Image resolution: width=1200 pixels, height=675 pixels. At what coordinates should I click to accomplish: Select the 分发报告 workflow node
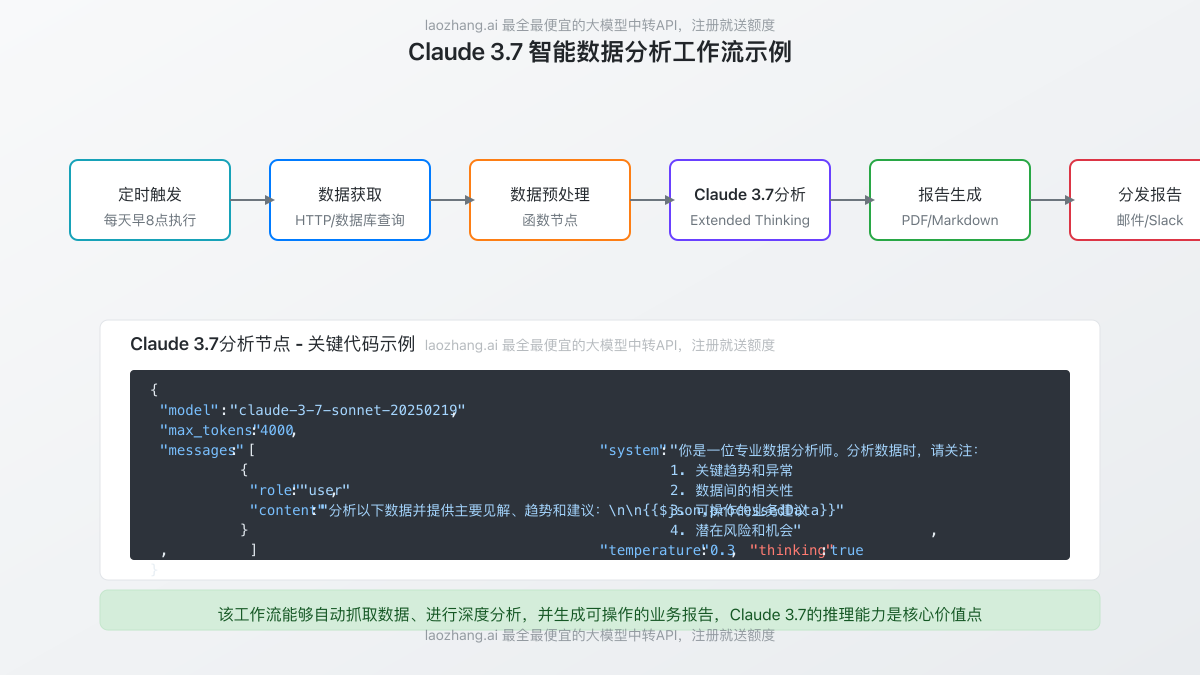pyautogui.click(x=1135, y=200)
